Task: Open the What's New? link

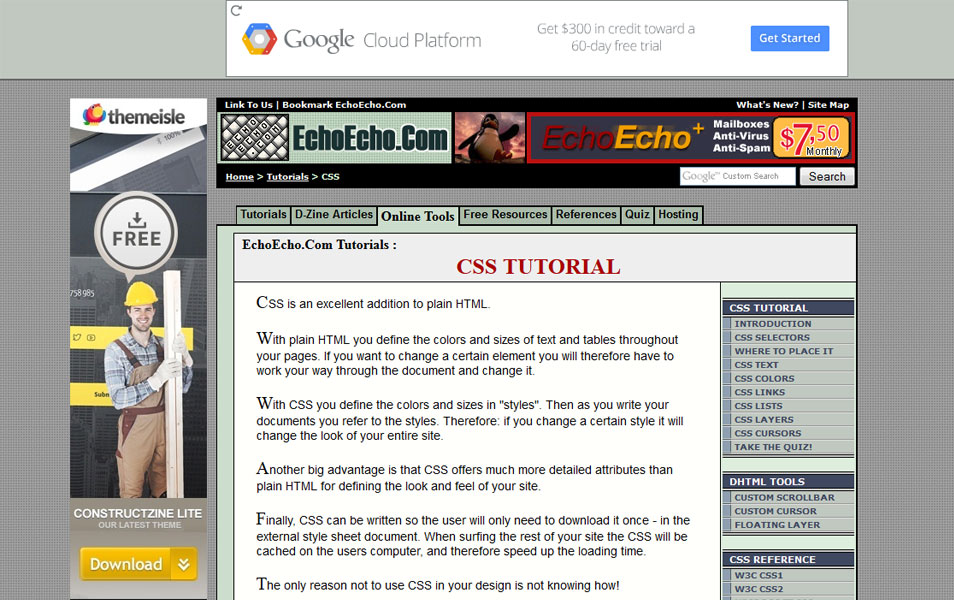Action: [x=767, y=105]
